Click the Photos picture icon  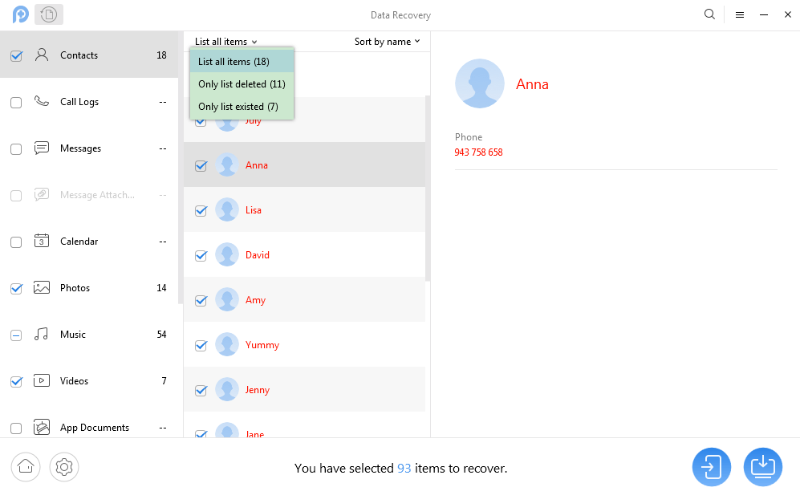41,288
